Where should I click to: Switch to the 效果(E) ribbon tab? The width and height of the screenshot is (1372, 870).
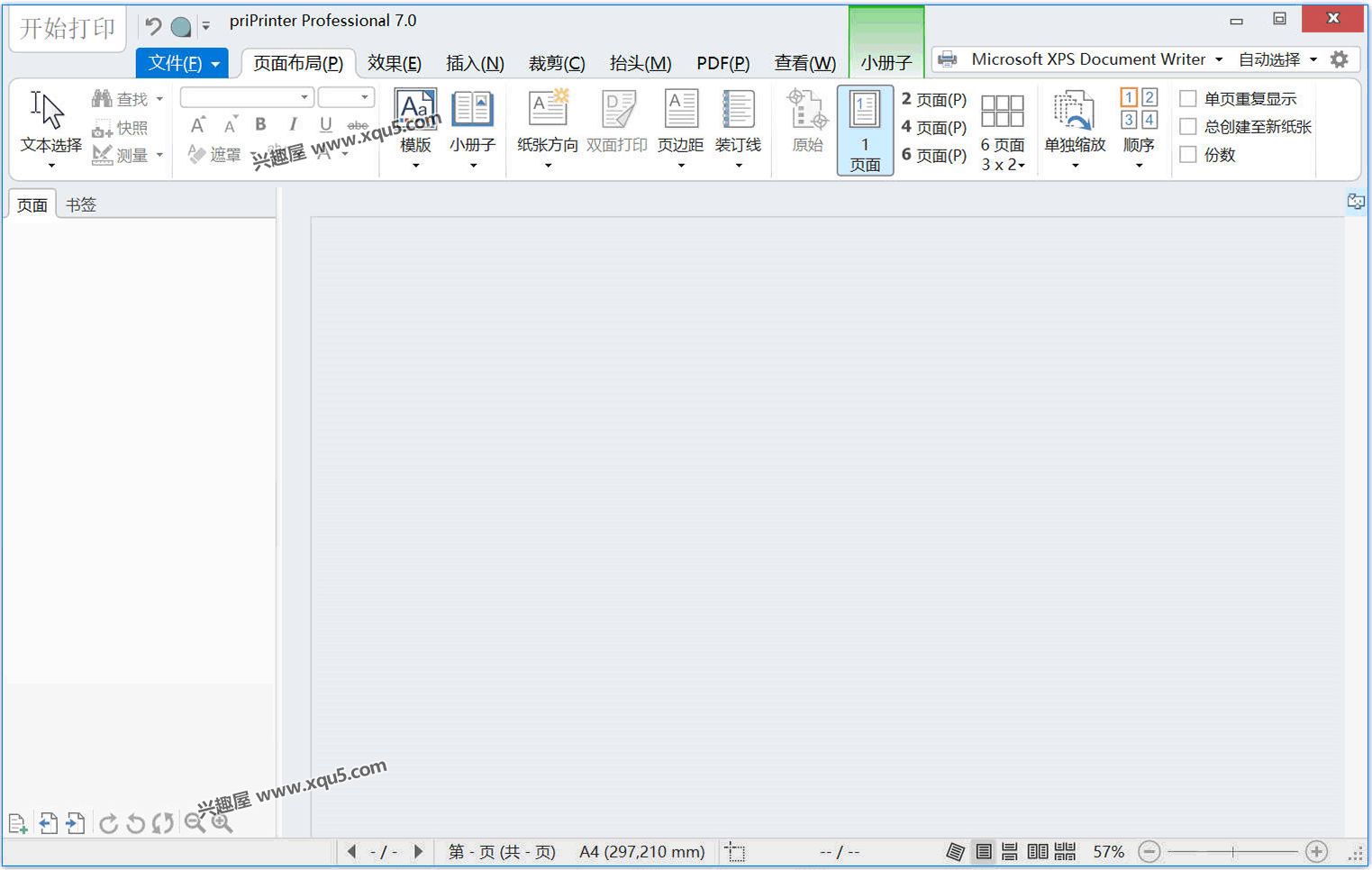pyautogui.click(x=395, y=63)
